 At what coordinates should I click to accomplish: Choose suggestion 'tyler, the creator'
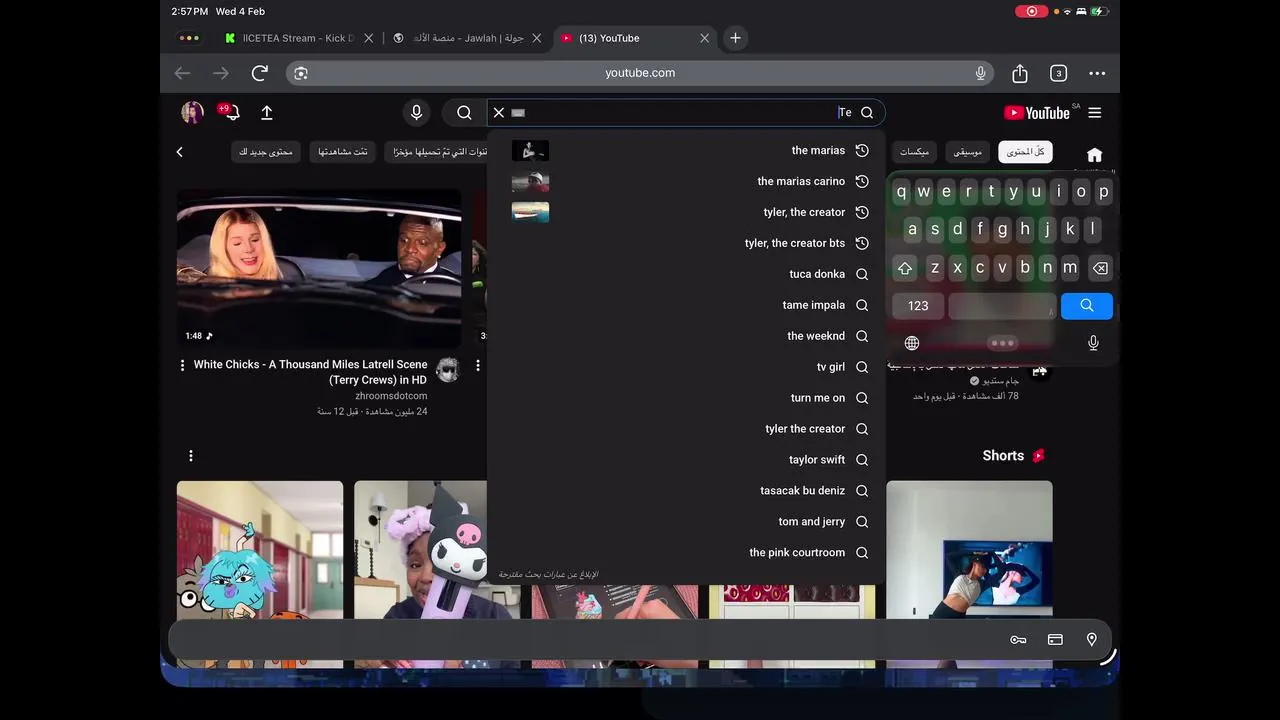[x=685, y=212]
